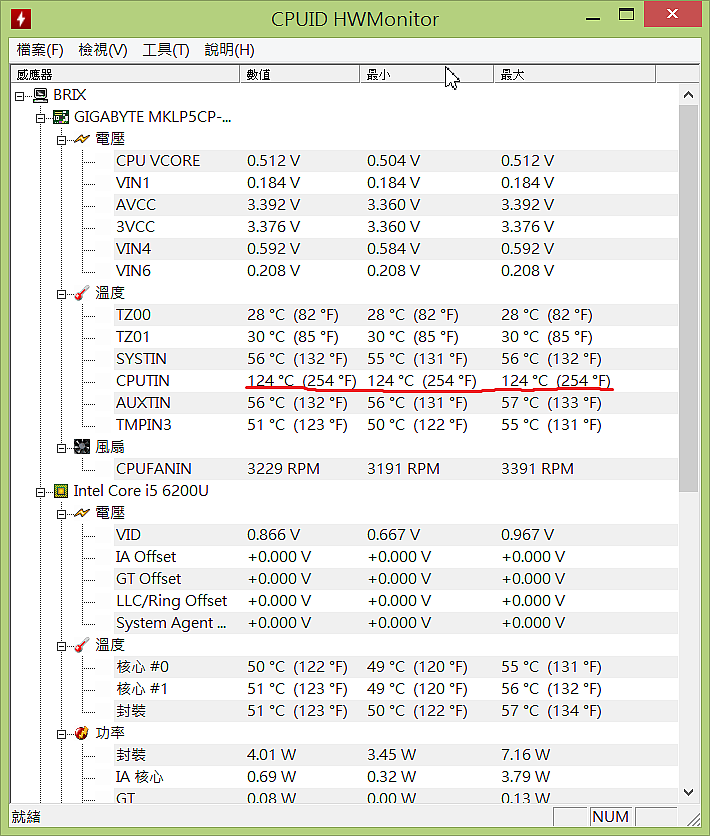Click the scrollbar down arrow

point(688,792)
